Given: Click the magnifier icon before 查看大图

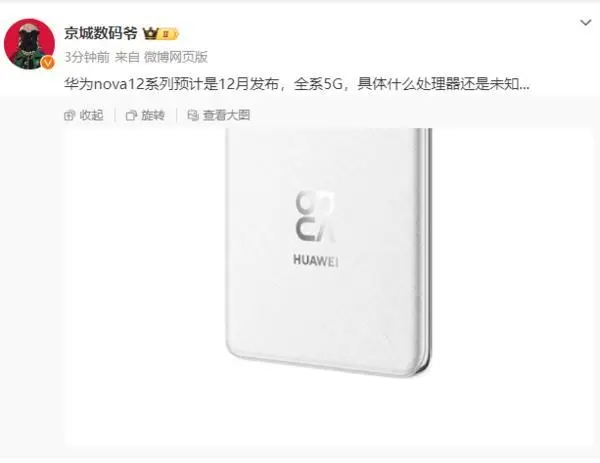Looking at the screenshot, I should coord(193,115).
